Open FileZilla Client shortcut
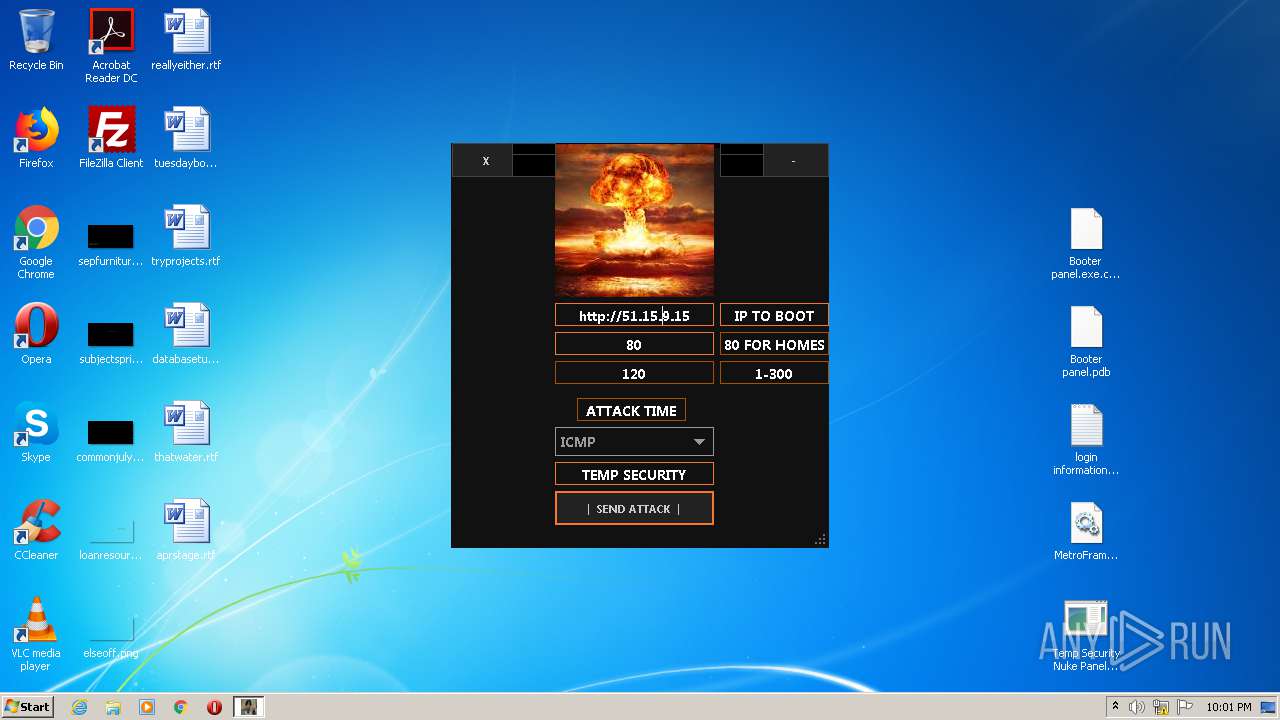The image size is (1280, 720). pos(111,138)
